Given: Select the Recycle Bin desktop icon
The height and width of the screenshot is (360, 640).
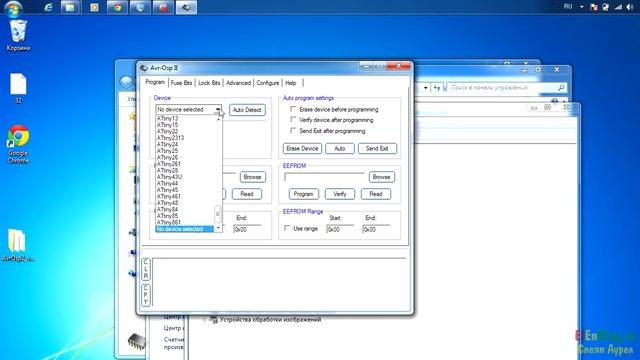Looking at the screenshot, I should pos(18,35).
